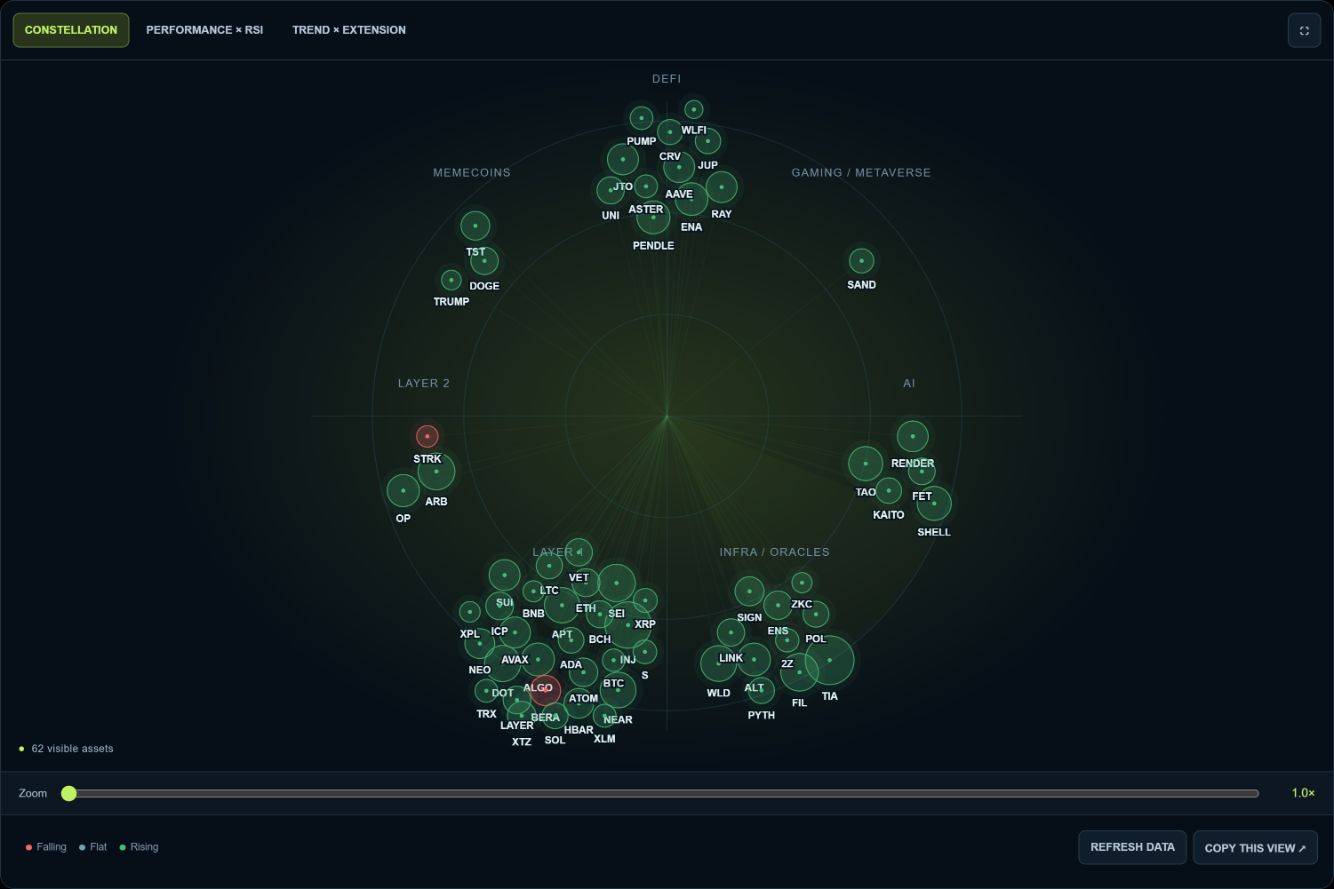Click the TIA asset bubble
Screen dimensions: 1334x889
(x=829, y=660)
